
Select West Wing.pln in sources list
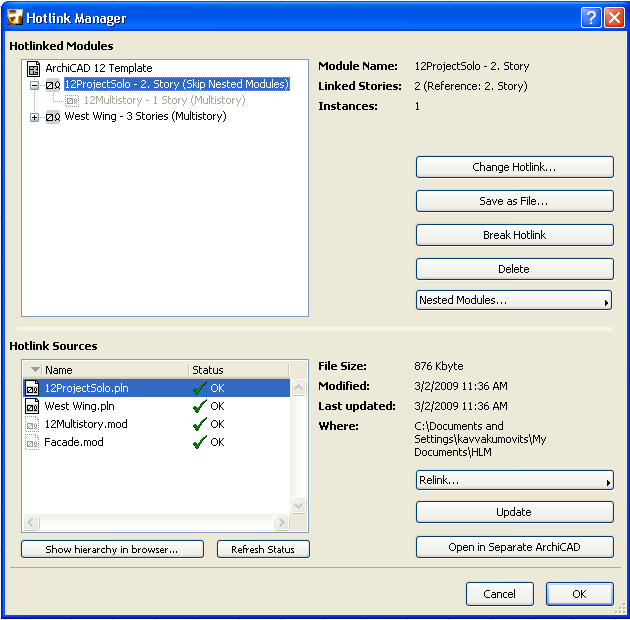coord(156,406)
